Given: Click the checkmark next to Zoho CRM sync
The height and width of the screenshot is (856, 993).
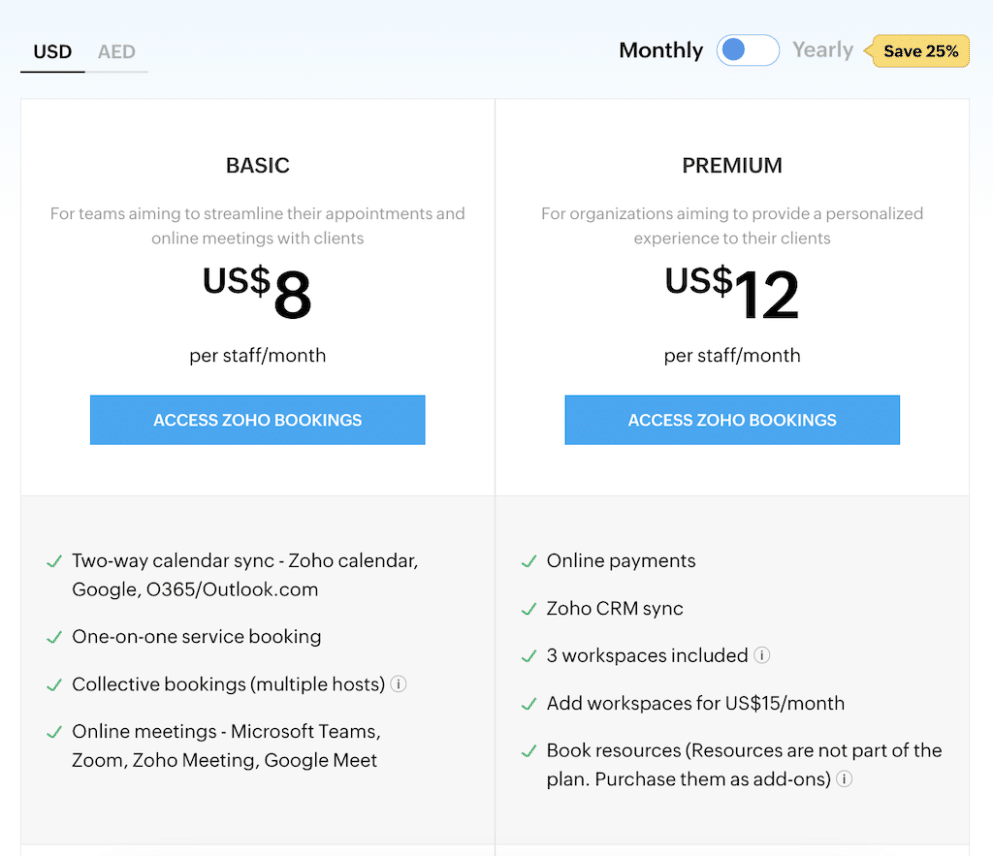Looking at the screenshot, I should click(x=528, y=608).
